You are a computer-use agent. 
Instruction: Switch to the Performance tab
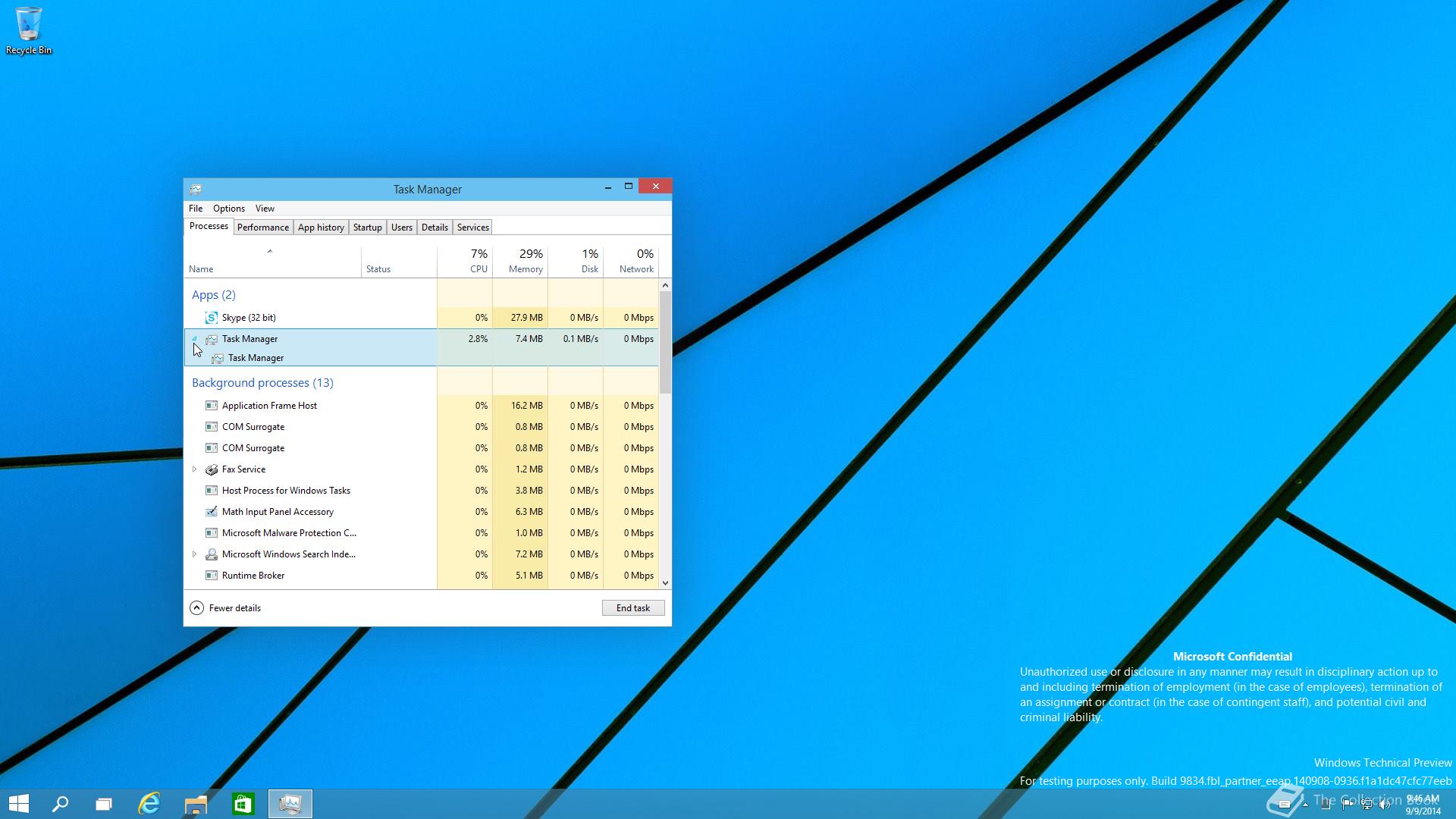(262, 227)
